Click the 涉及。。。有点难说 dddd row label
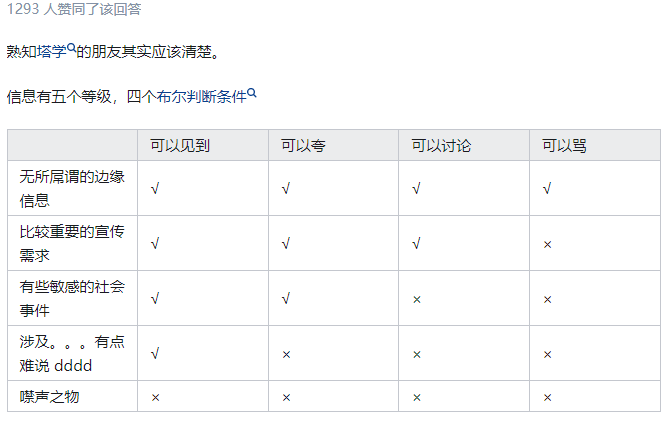Image resolution: width=671 pixels, height=422 pixels. click(72, 353)
